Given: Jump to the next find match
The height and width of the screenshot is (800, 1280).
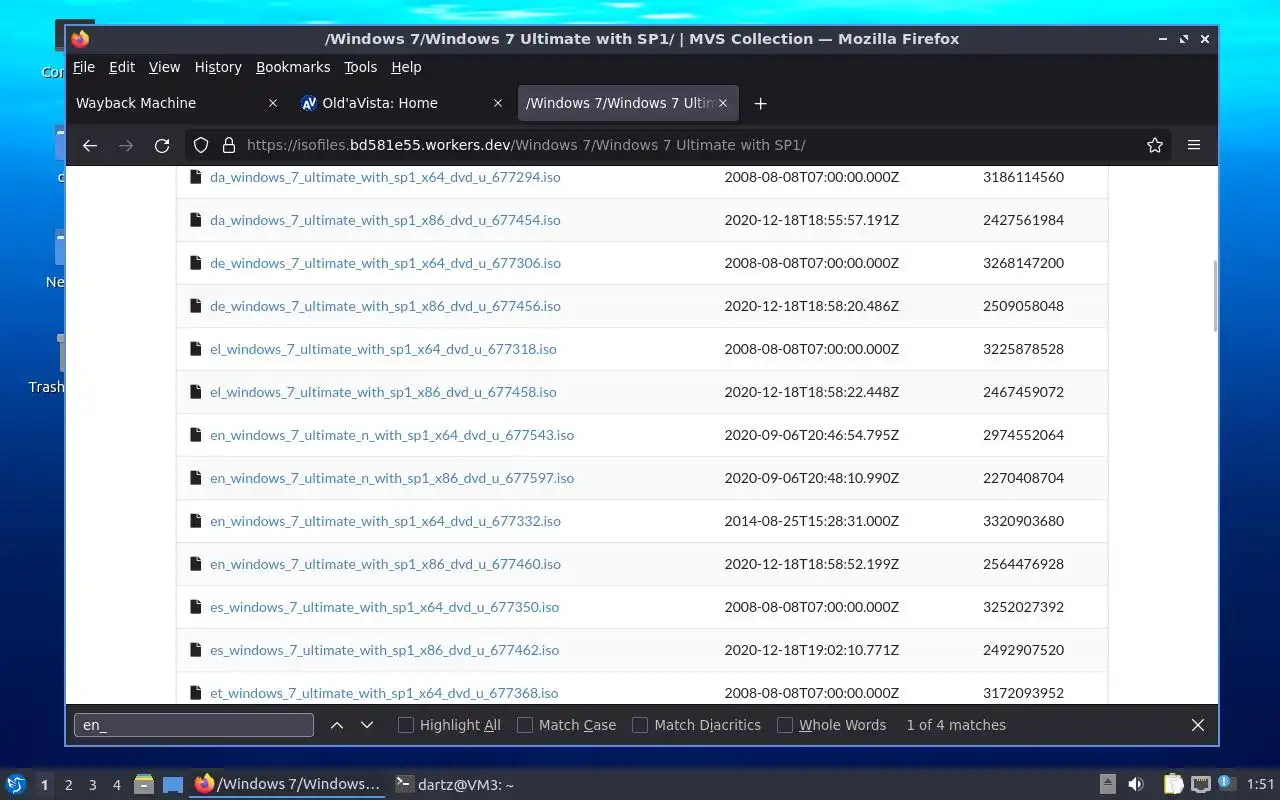Looking at the screenshot, I should click(x=367, y=725).
